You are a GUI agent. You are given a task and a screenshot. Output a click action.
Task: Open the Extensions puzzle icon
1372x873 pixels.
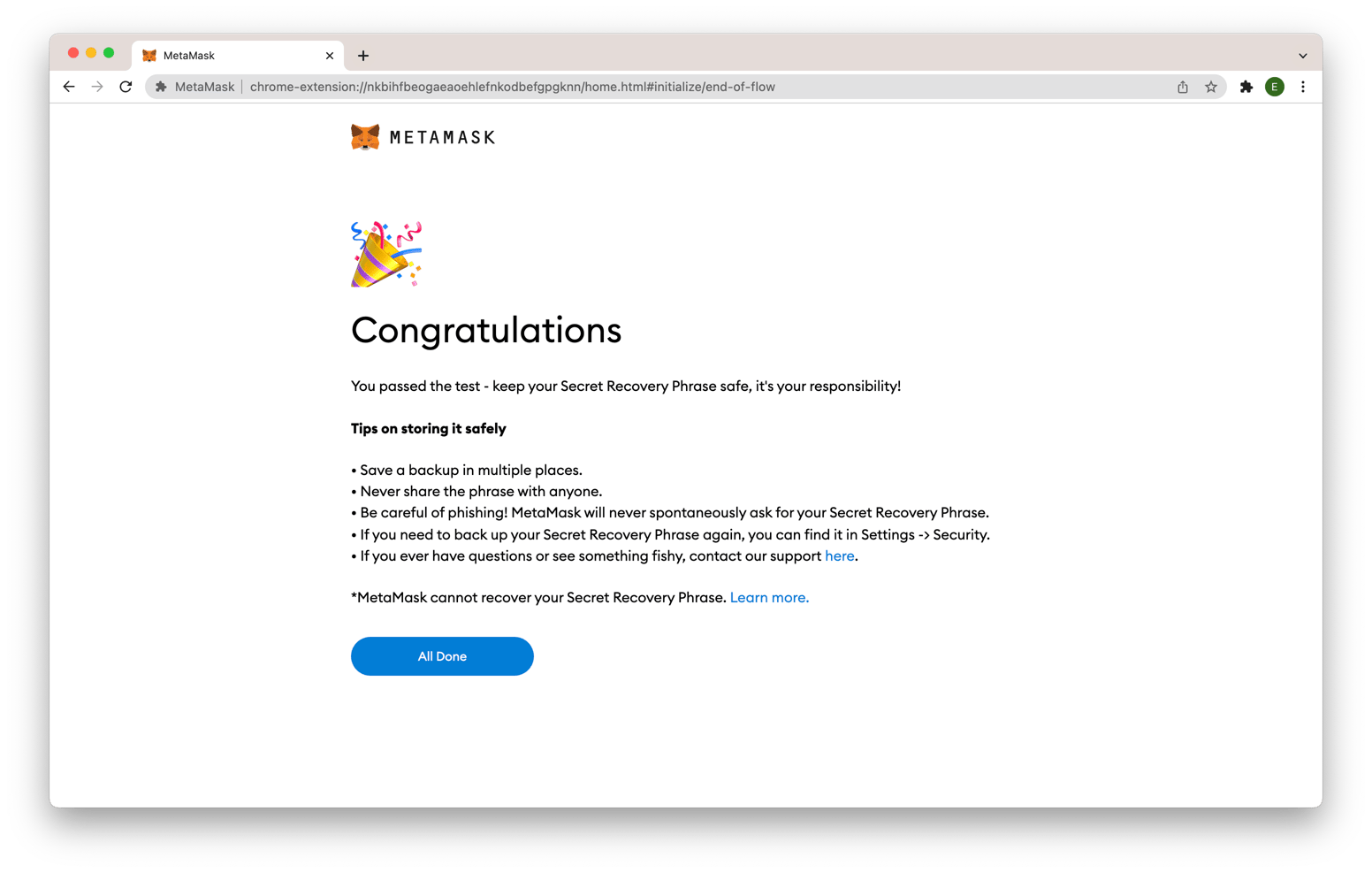click(1246, 87)
